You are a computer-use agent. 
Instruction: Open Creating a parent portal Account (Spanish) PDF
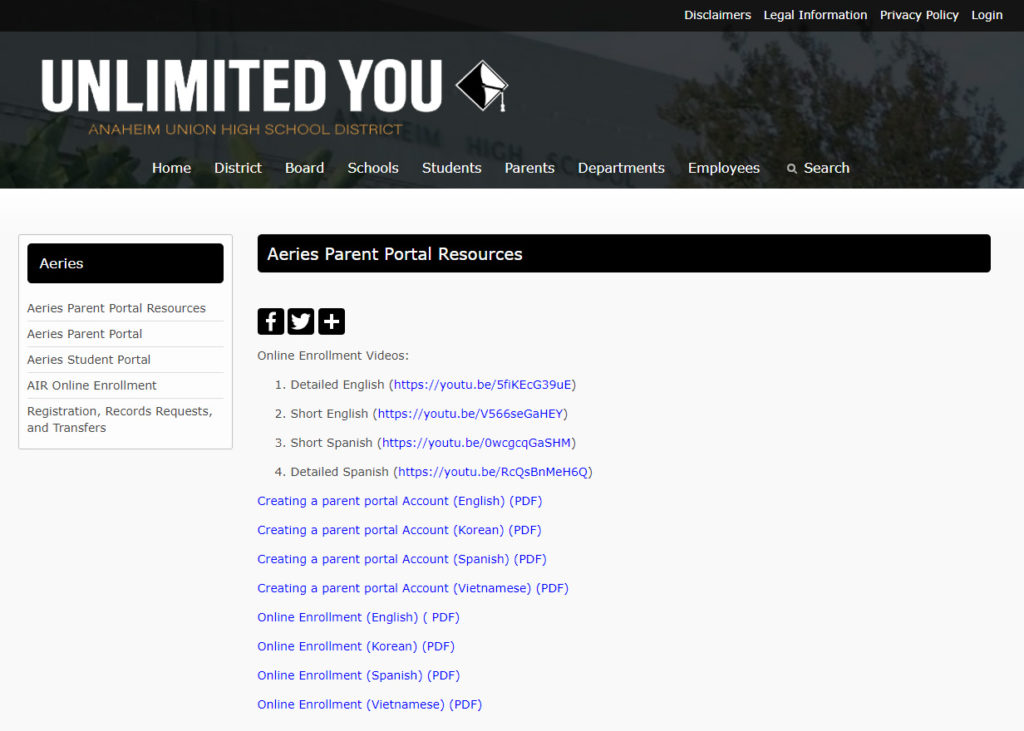pos(402,559)
